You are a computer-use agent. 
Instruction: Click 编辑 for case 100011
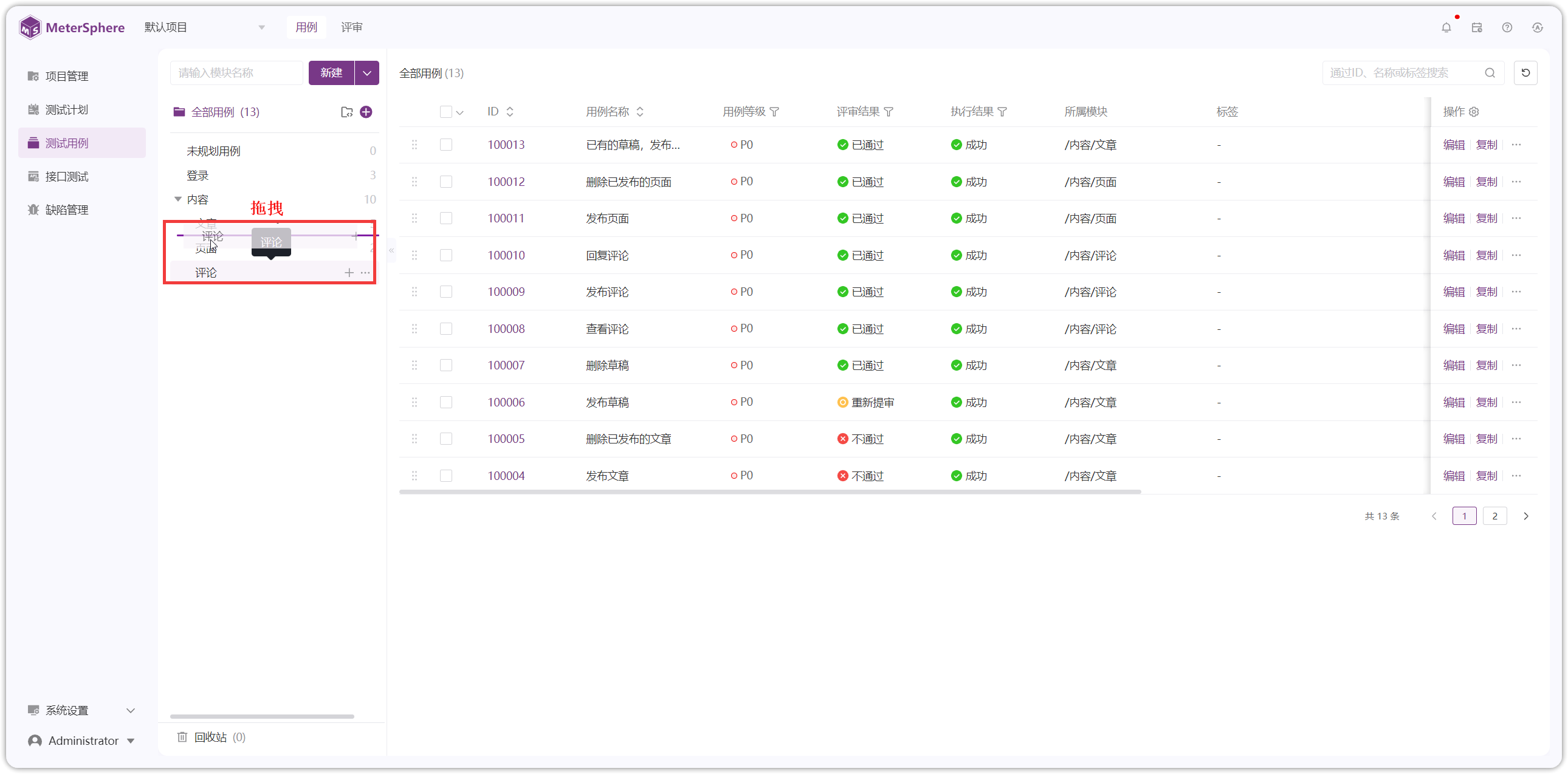click(1454, 219)
